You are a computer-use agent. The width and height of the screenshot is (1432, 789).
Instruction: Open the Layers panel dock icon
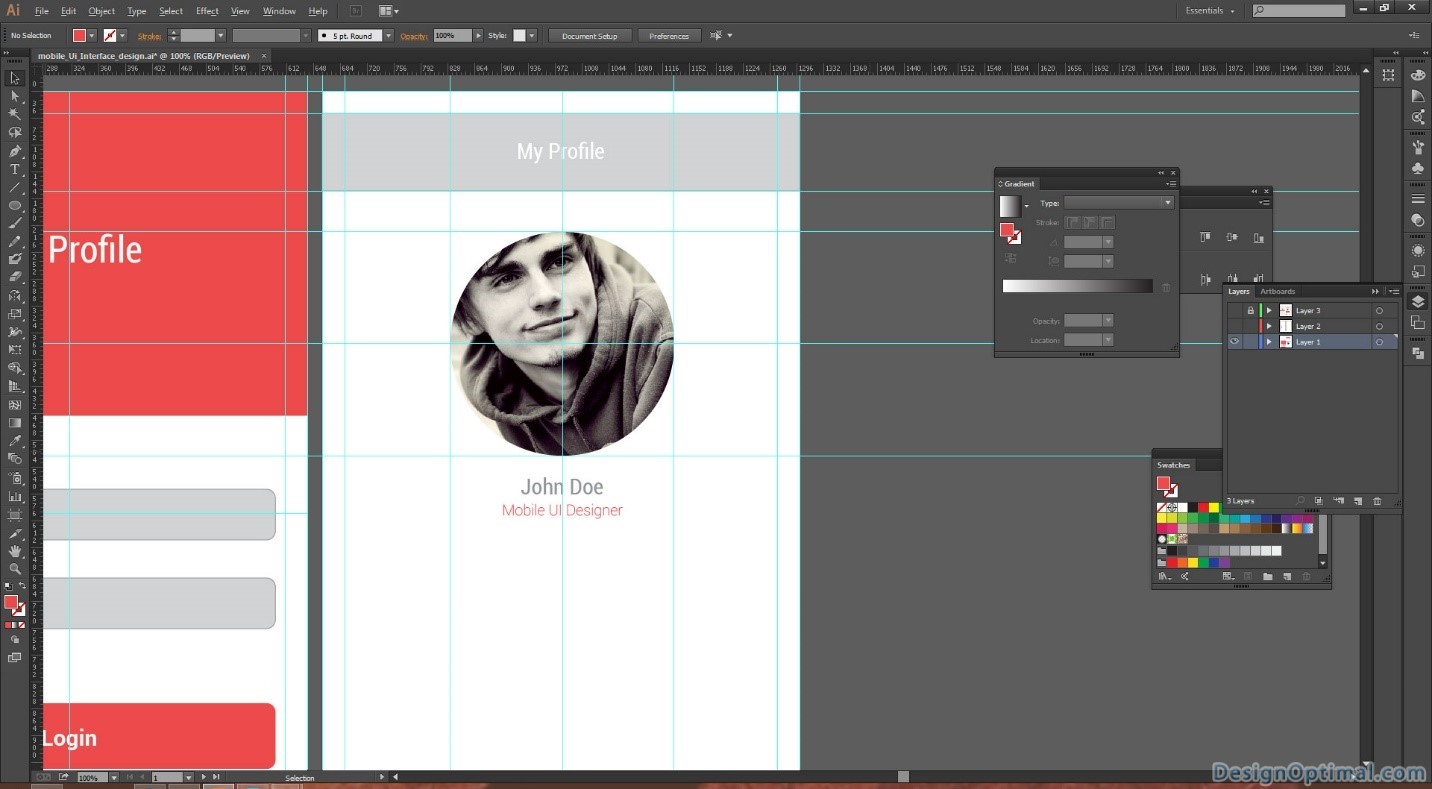pos(1418,301)
